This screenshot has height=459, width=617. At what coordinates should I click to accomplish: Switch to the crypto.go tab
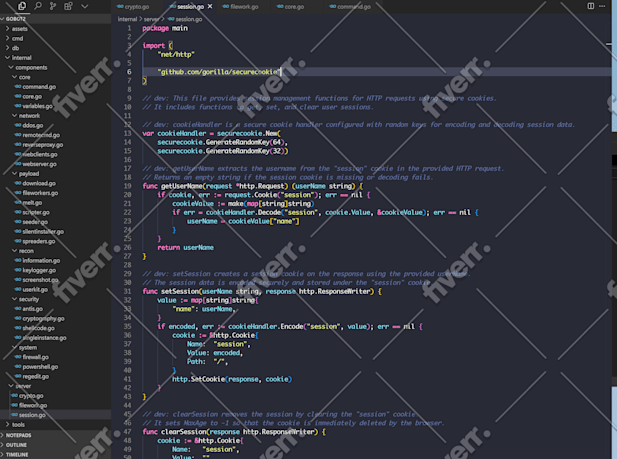click(x=133, y=7)
